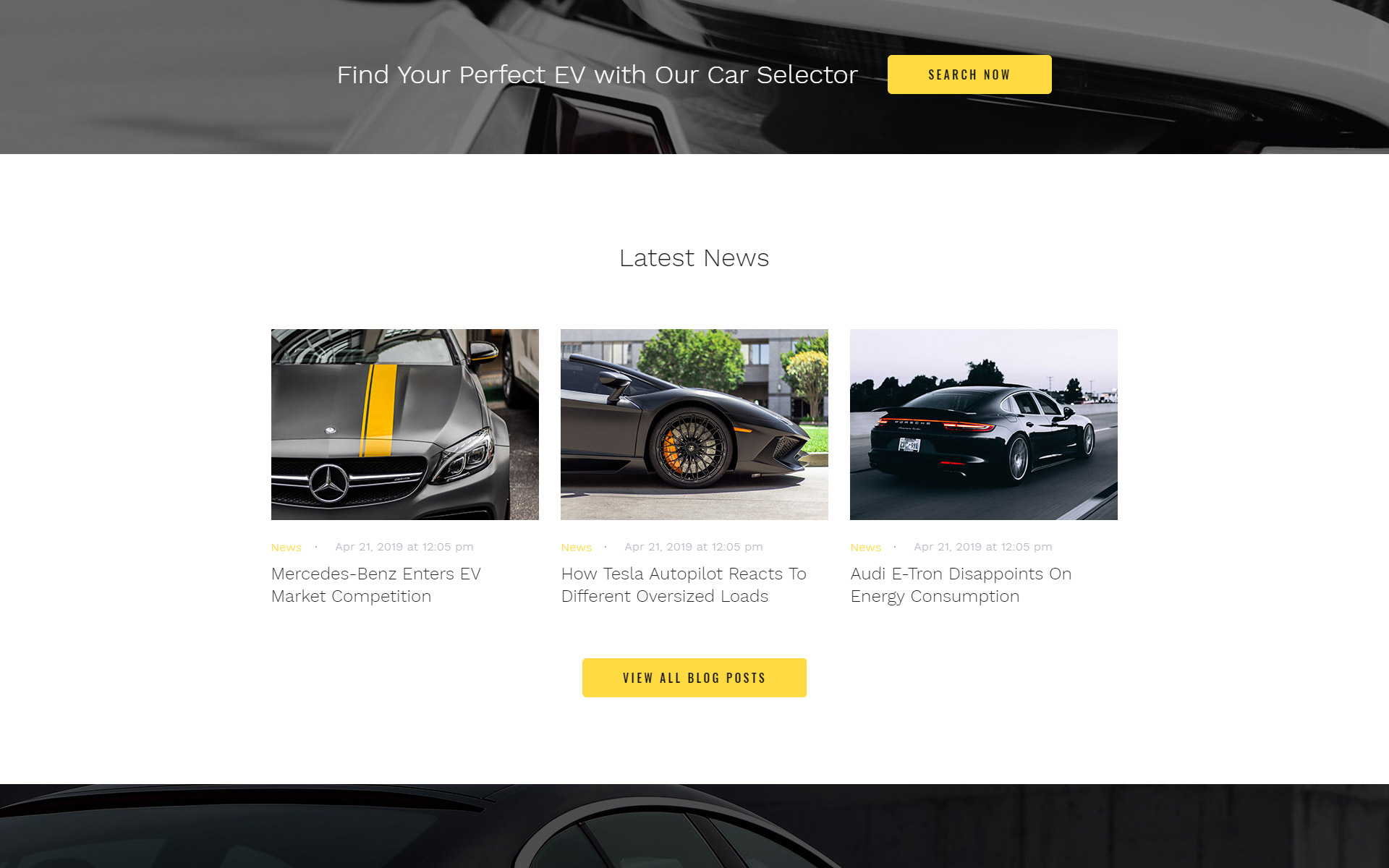Image resolution: width=1389 pixels, height=868 pixels.
Task: Open the black sports car wheel thumbnail
Action: point(694,425)
